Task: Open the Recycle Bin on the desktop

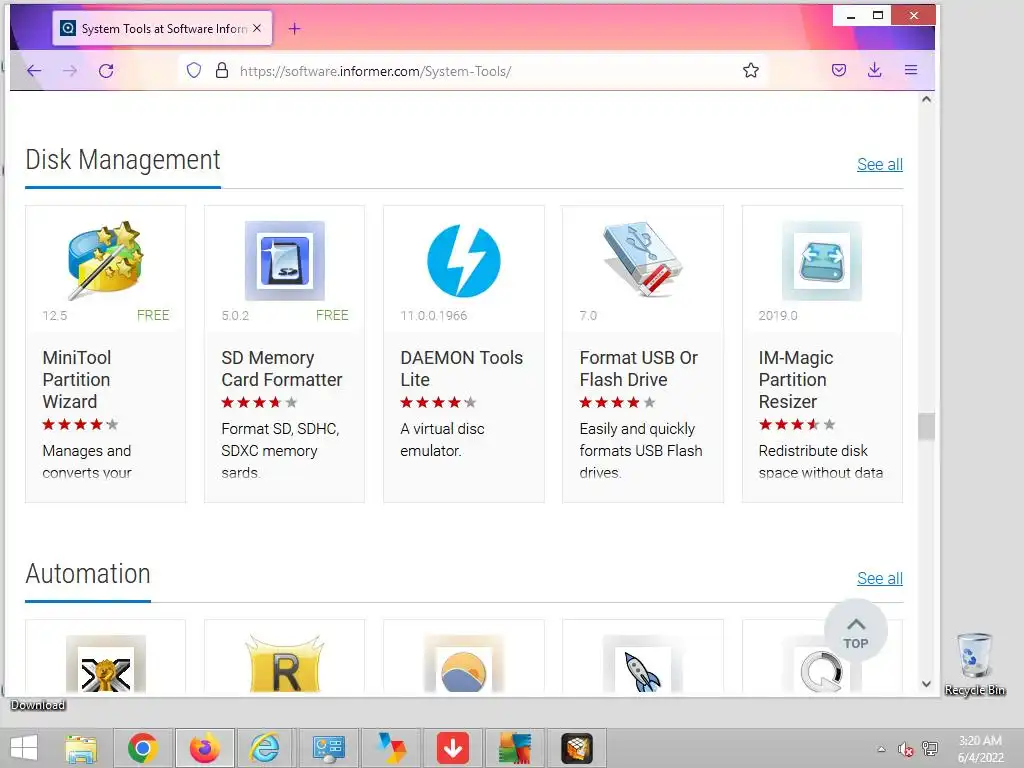Action: click(975, 664)
